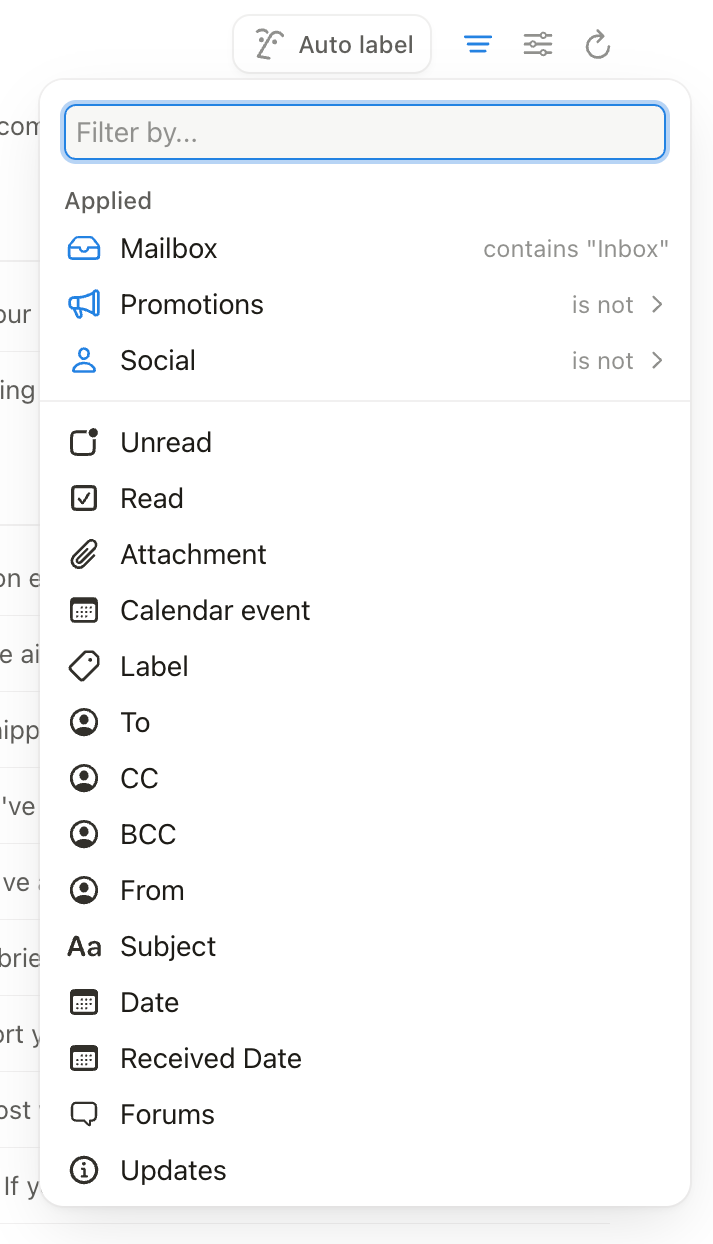The image size is (713, 1244).
Task: Select the Subject 'Aa' icon
Action: click(x=84, y=946)
